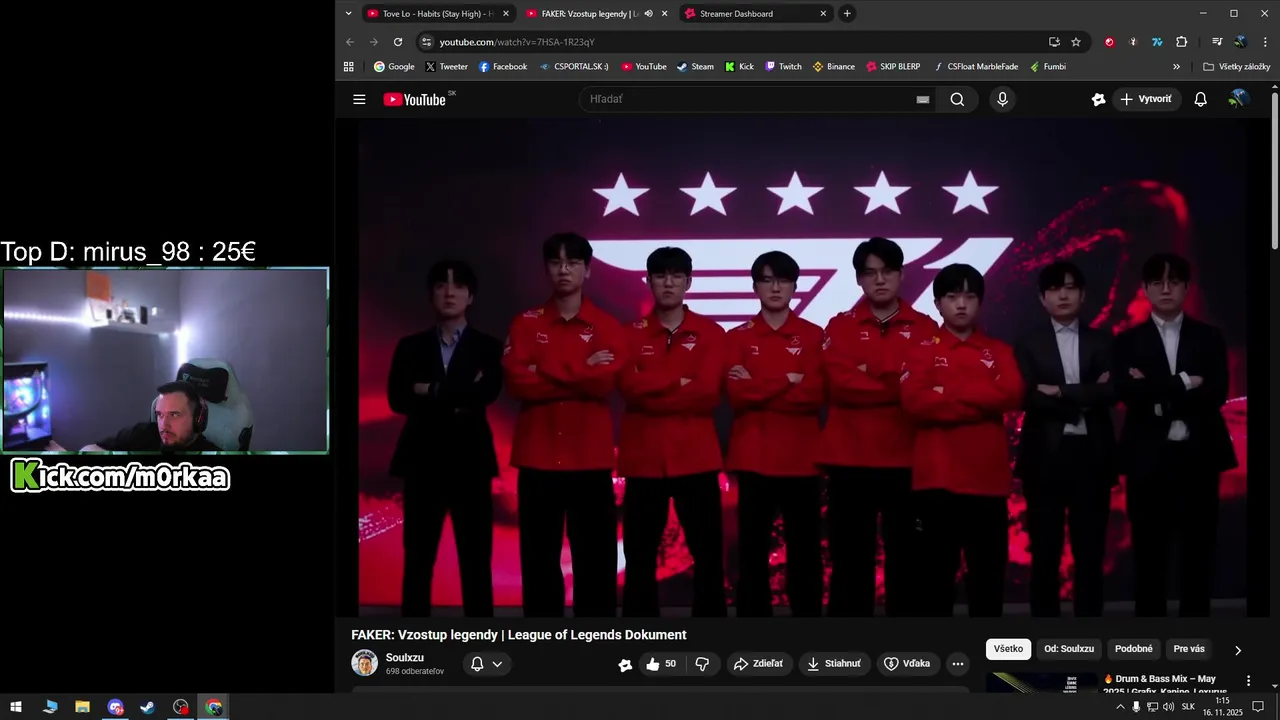Download the video via Stiahnuť
Viewport: 1280px width, 720px height.
pyautogui.click(x=834, y=664)
